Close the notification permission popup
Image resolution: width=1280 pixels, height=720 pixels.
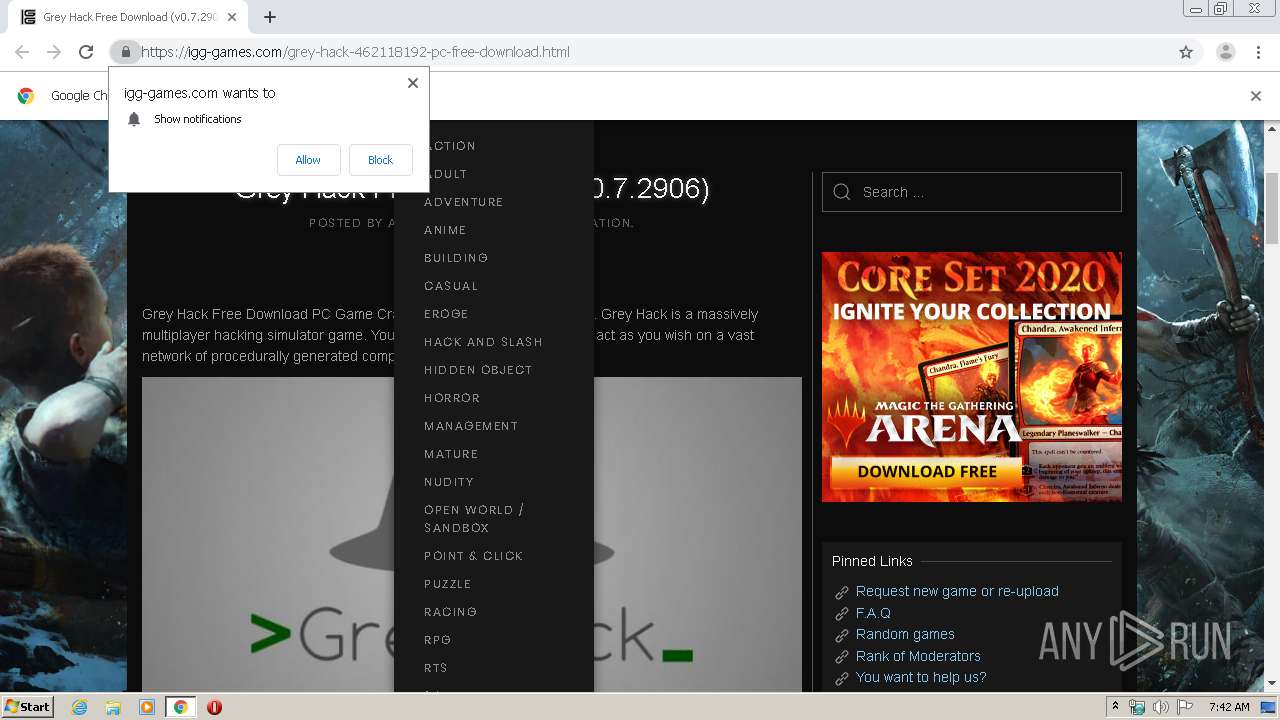click(x=412, y=83)
